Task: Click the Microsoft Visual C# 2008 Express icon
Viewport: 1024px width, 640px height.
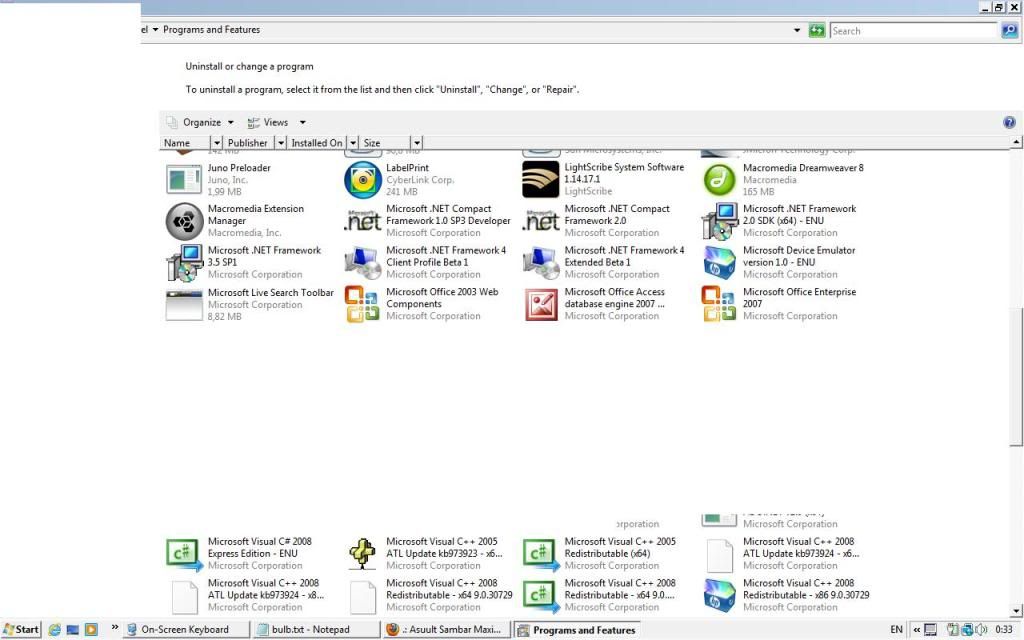Action: click(185, 553)
